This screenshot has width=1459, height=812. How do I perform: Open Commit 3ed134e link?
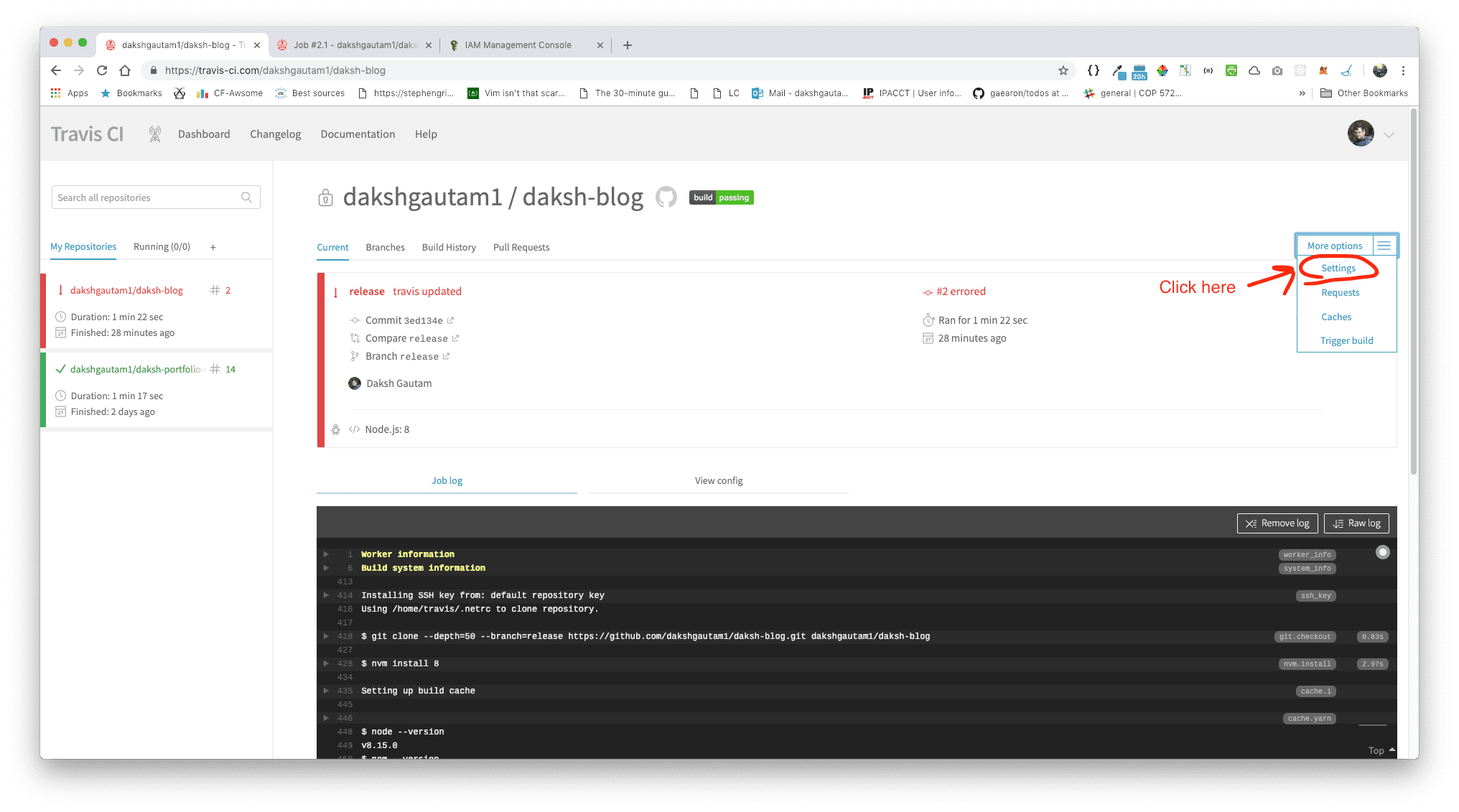click(409, 321)
